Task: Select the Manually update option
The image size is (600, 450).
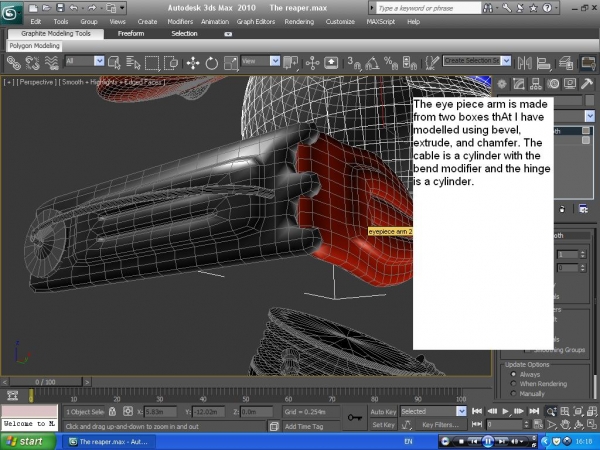Action: 514,393
